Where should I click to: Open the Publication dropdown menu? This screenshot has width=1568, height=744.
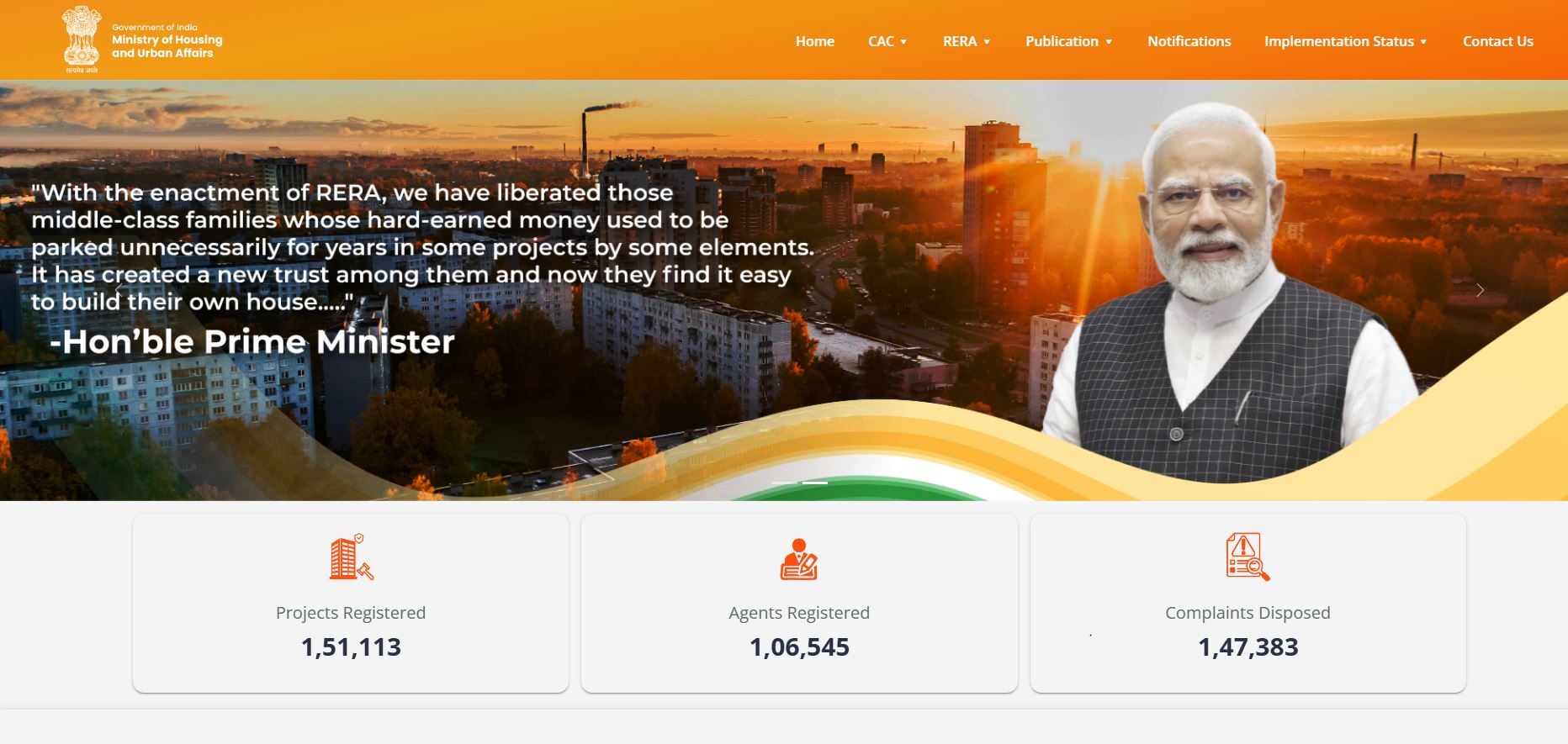point(1069,41)
